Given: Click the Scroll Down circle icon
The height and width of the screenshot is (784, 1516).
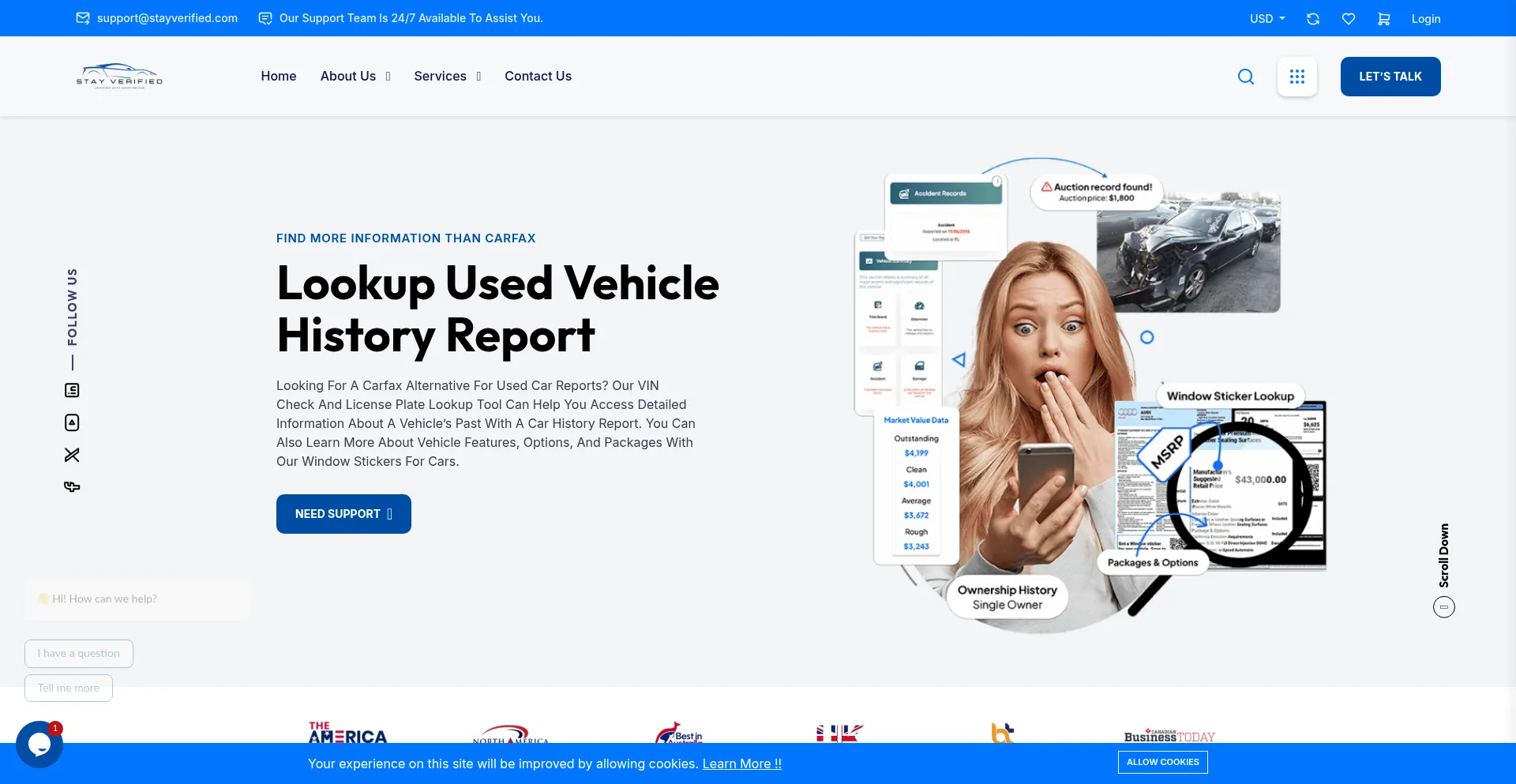Looking at the screenshot, I should coord(1443,607).
